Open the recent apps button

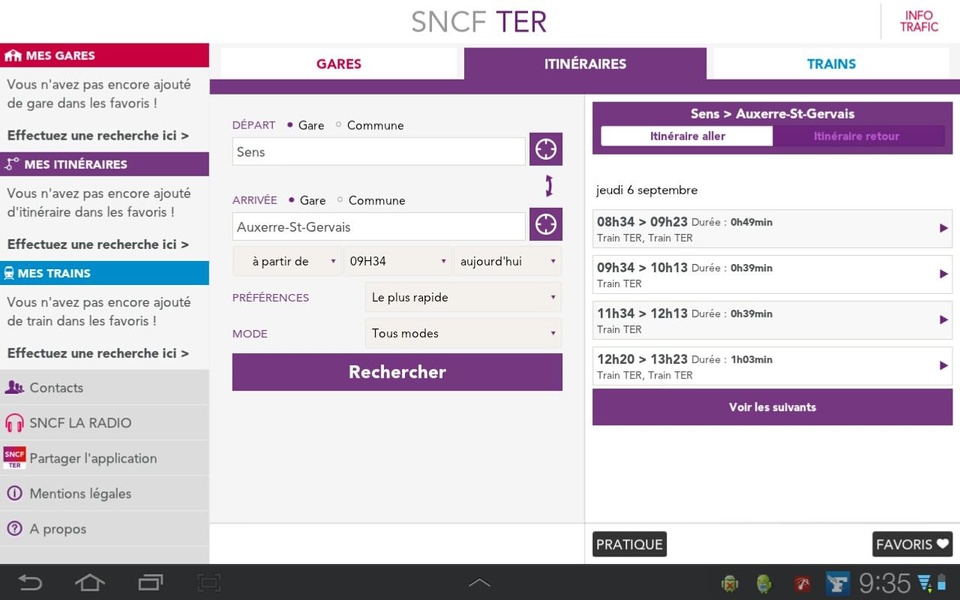pos(151,582)
